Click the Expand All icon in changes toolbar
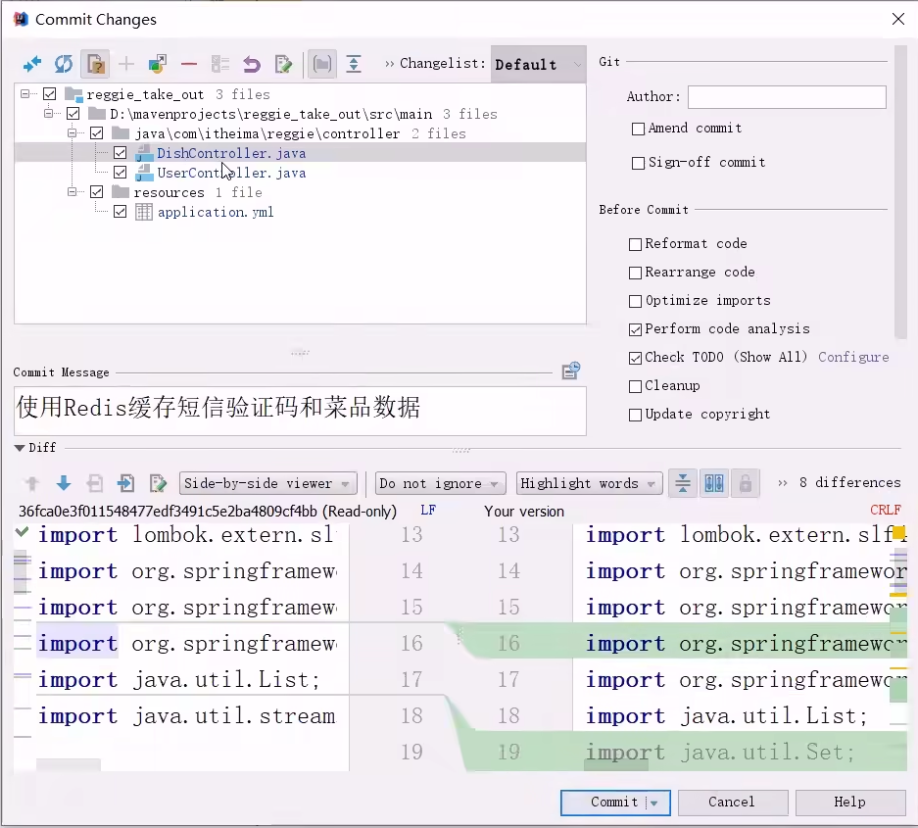The width and height of the screenshot is (918, 828). click(x=353, y=64)
